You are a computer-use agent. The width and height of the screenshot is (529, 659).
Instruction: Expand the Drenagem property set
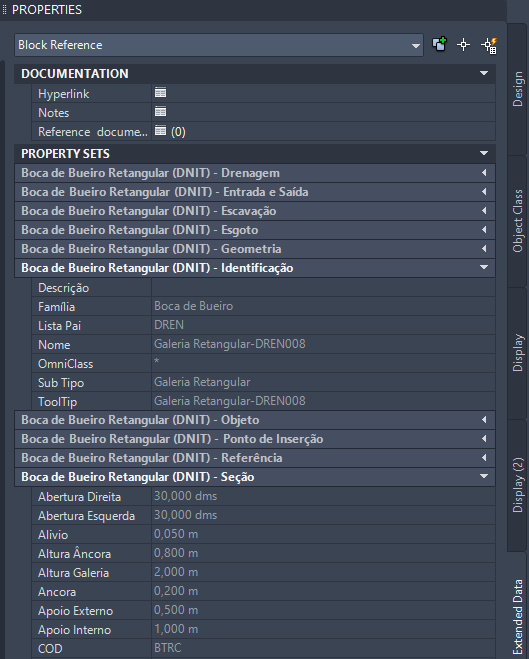click(484, 173)
